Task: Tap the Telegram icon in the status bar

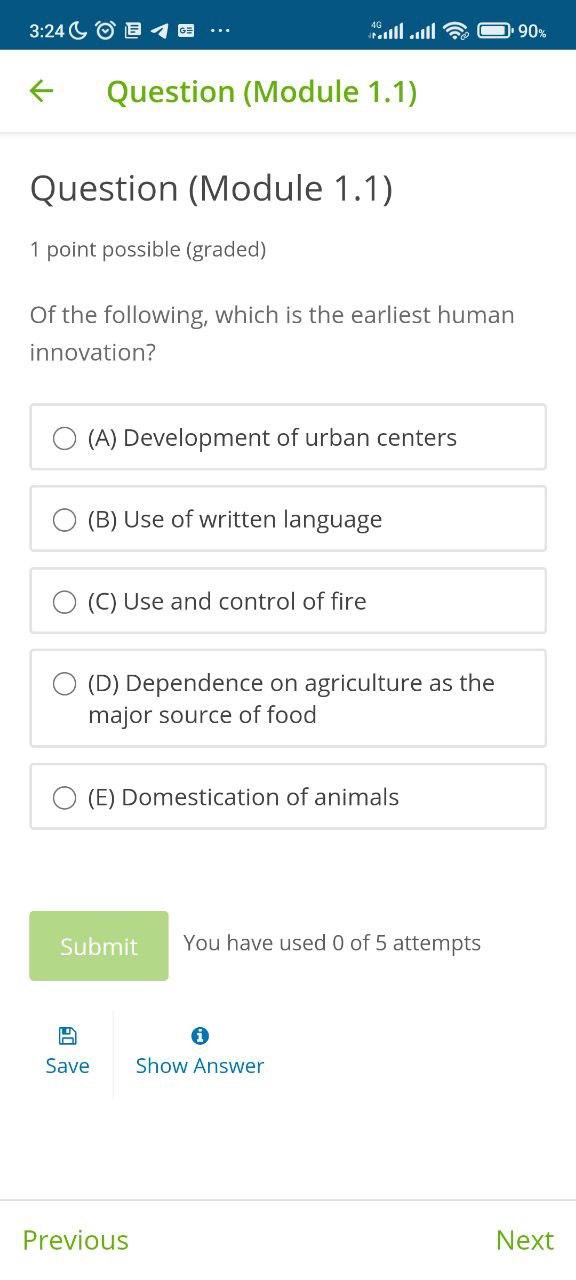Action: (159, 31)
